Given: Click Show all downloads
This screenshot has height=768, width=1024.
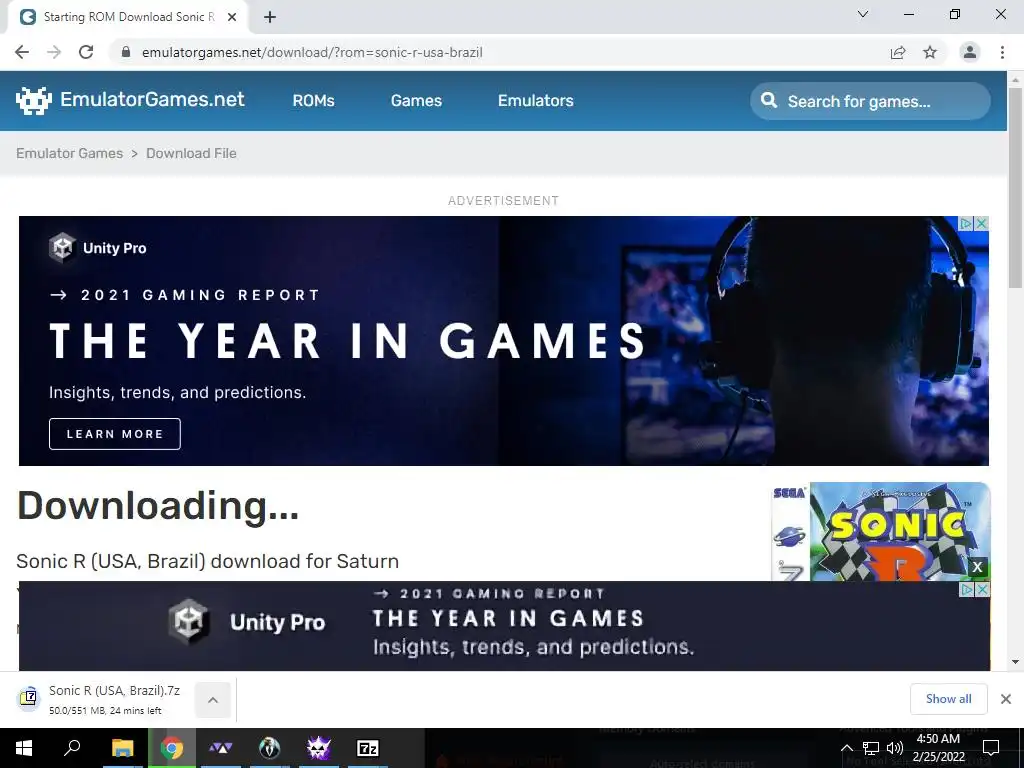Looking at the screenshot, I should coord(948,699).
